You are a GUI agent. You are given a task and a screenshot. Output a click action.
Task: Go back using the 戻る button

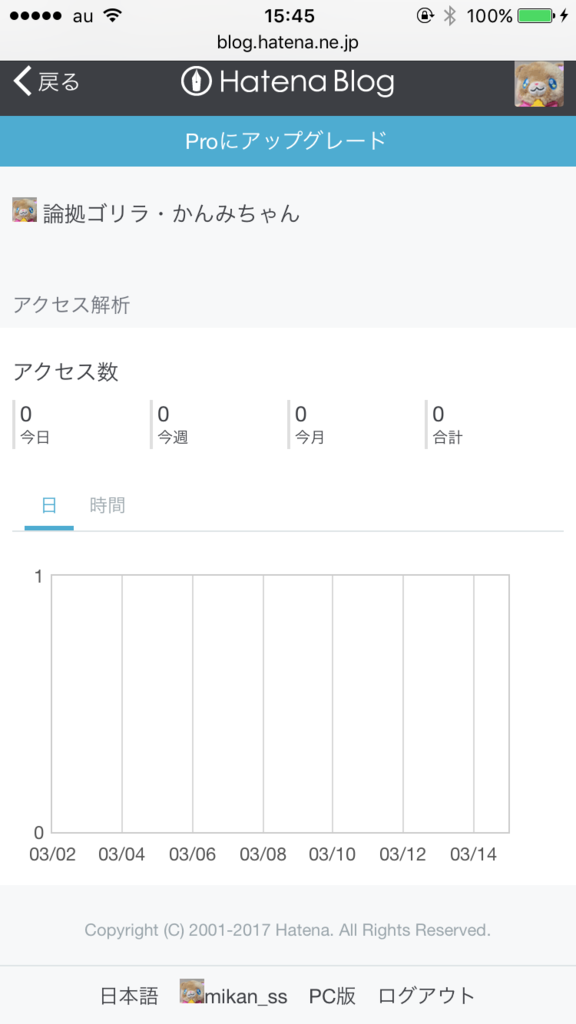[46, 83]
